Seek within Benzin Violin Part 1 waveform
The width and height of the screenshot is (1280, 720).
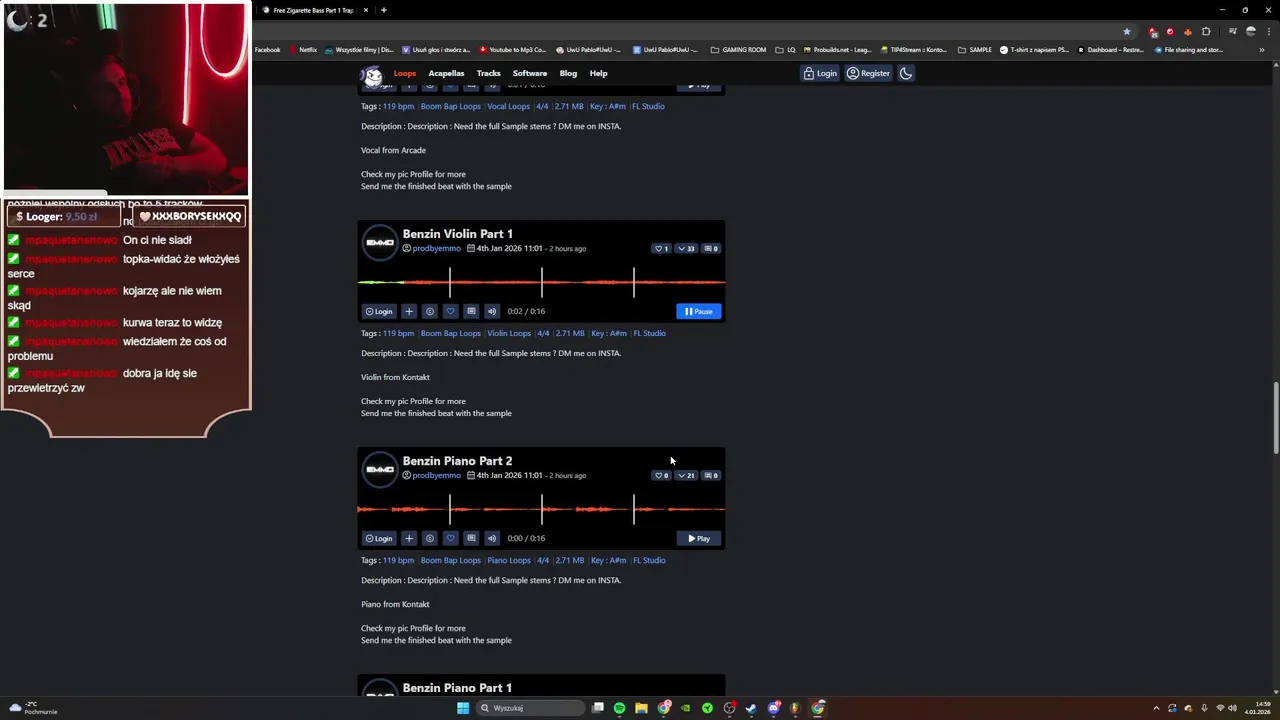541,282
